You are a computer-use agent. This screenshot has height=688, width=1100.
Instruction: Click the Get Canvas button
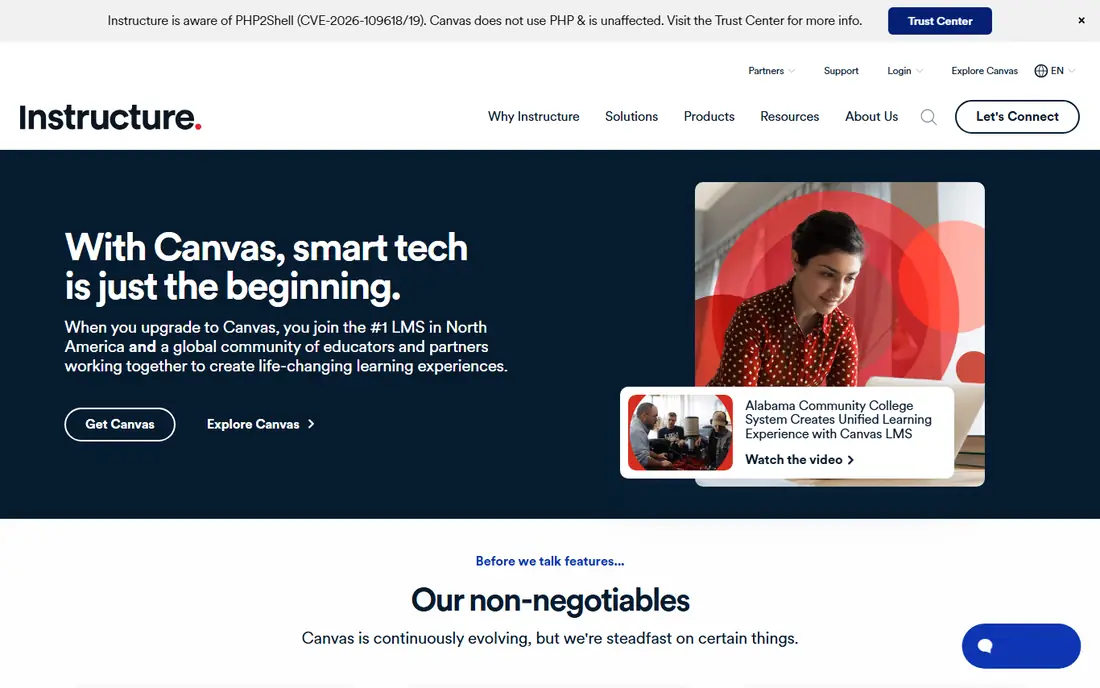[120, 424]
